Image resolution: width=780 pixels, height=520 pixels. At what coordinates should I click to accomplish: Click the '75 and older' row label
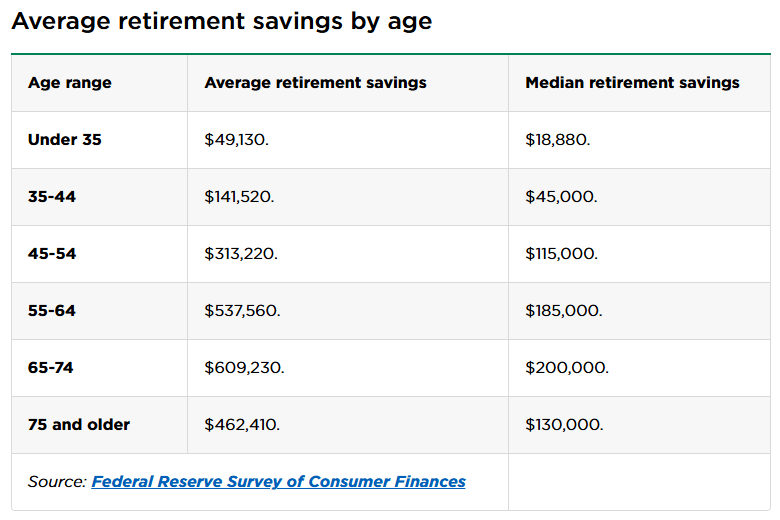(79, 425)
